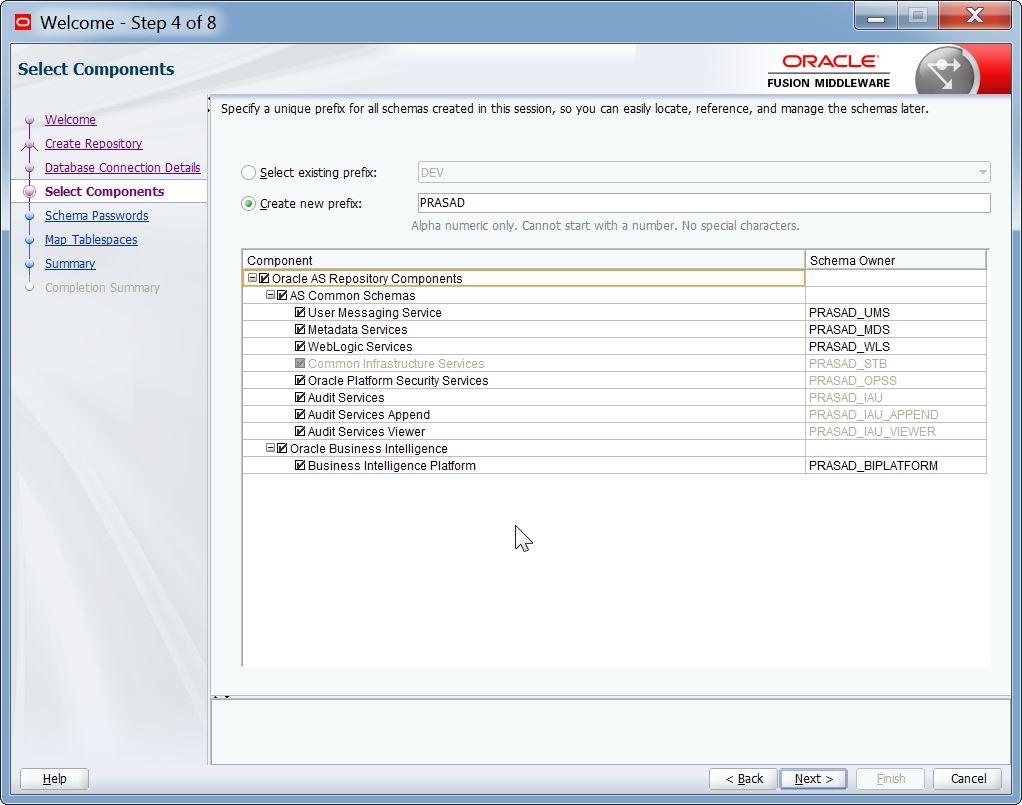Viewport: 1022px width, 805px height.
Task: Collapse the AS Common Schemas node
Action: coord(270,295)
